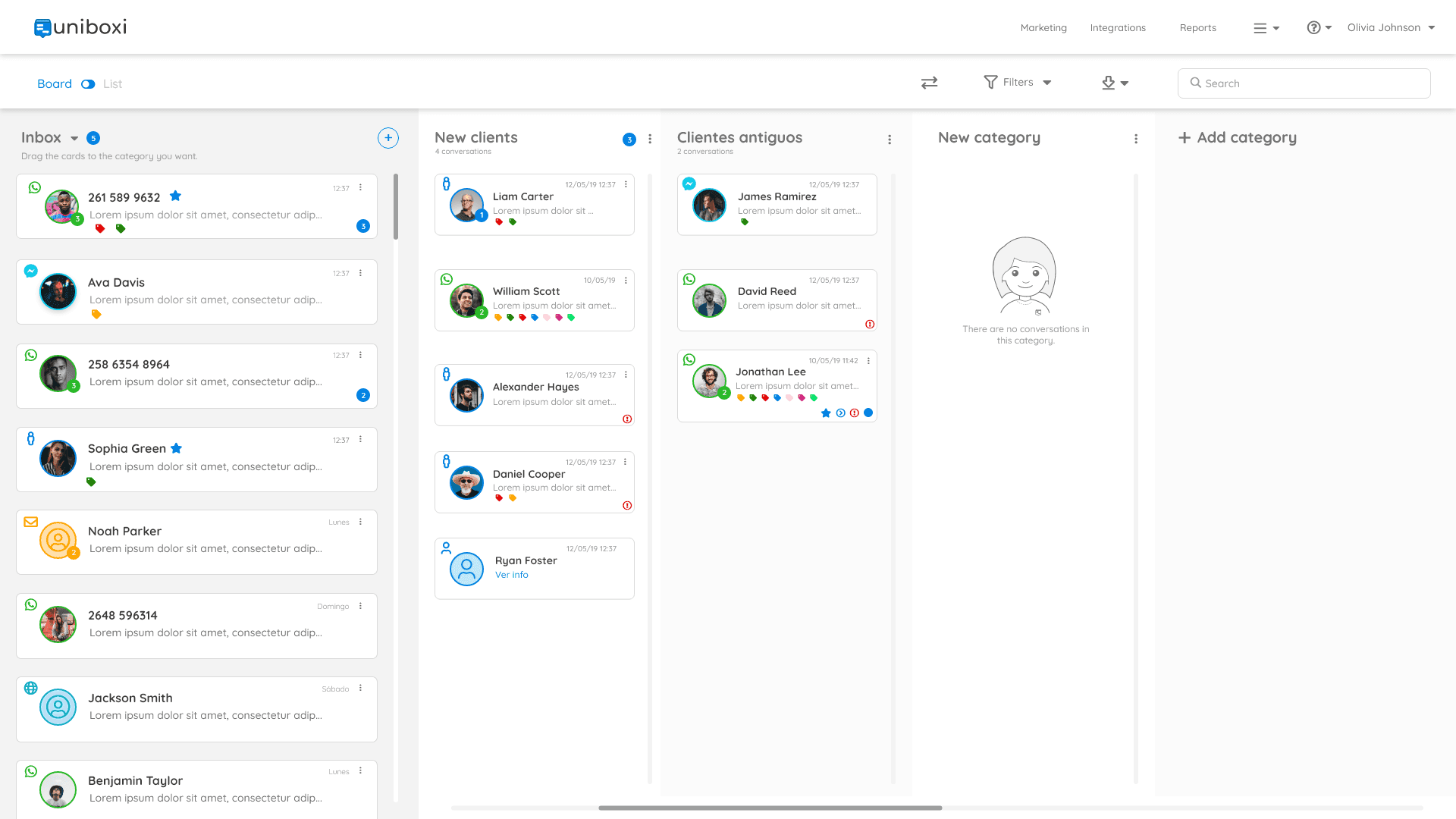Click the horizontal board scrollbar
1456x819 pixels.
(770, 808)
